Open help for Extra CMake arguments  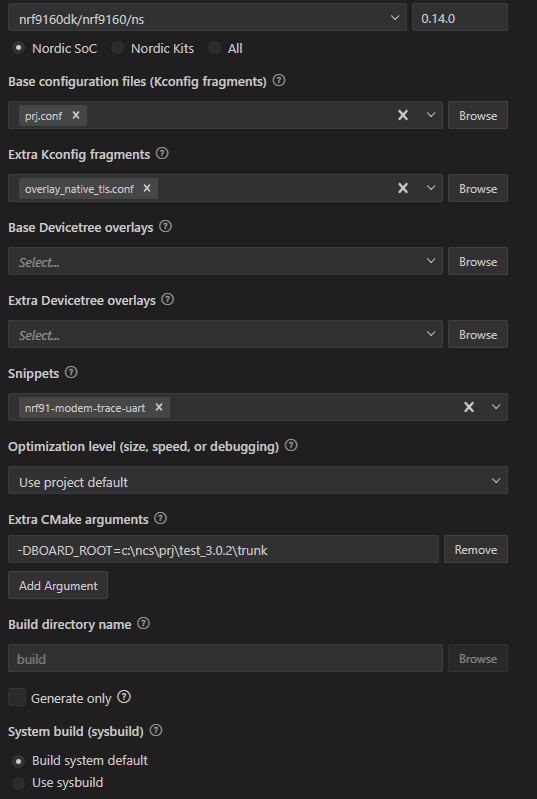click(x=160, y=518)
